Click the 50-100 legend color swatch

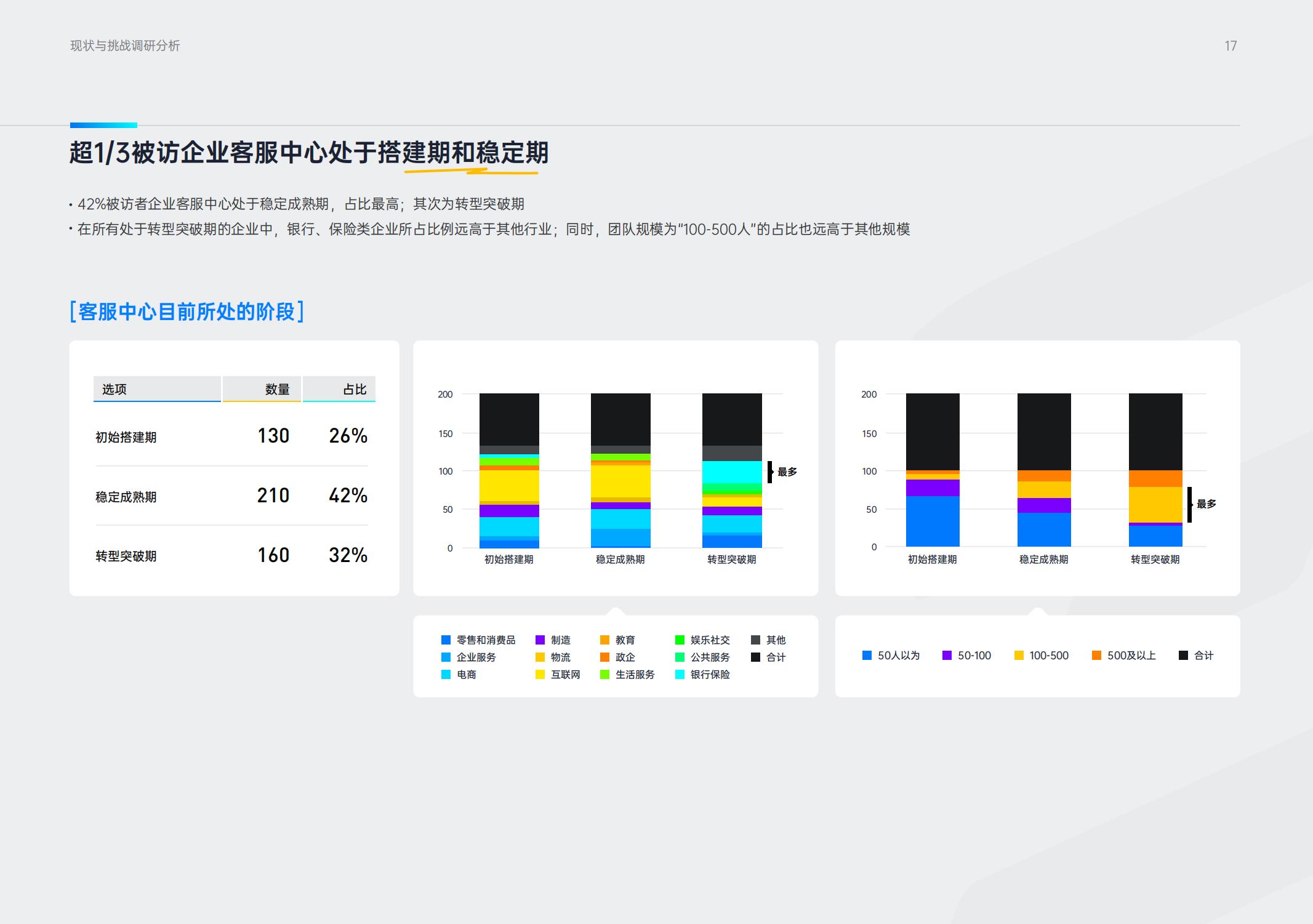click(947, 656)
